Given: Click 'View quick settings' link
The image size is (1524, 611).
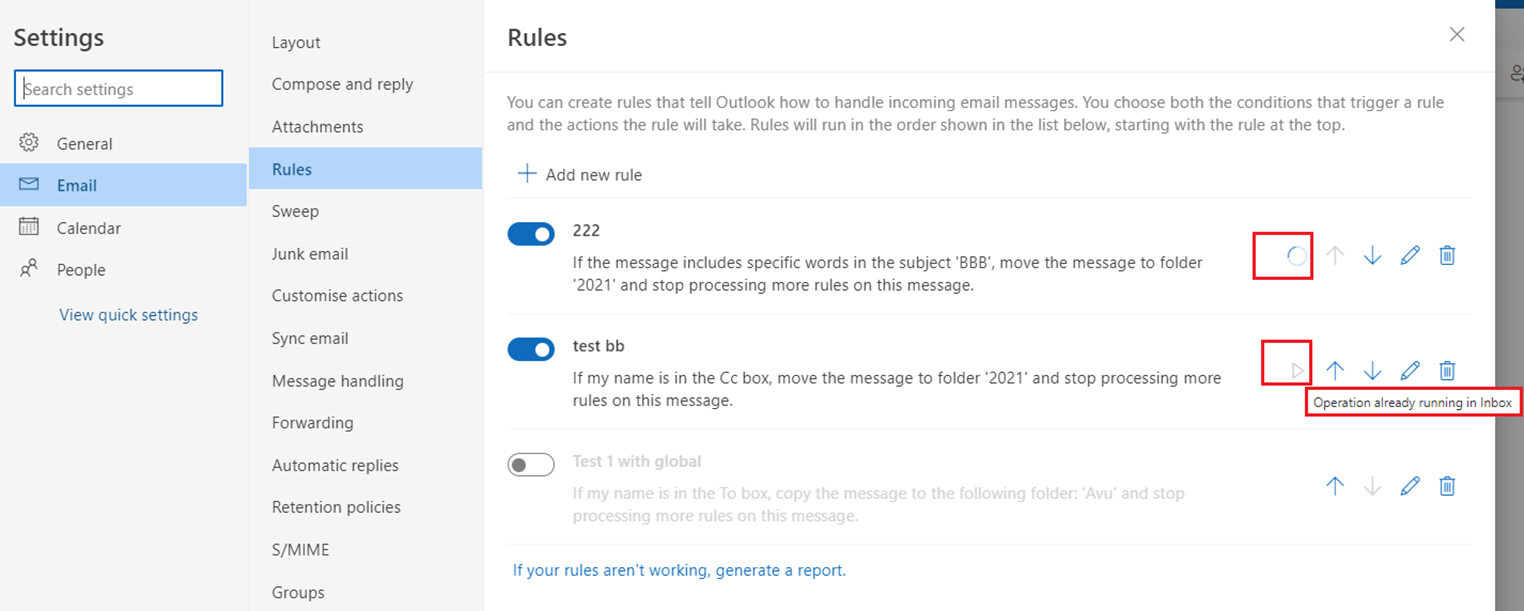Looking at the screenshot, I should (128, 314).
